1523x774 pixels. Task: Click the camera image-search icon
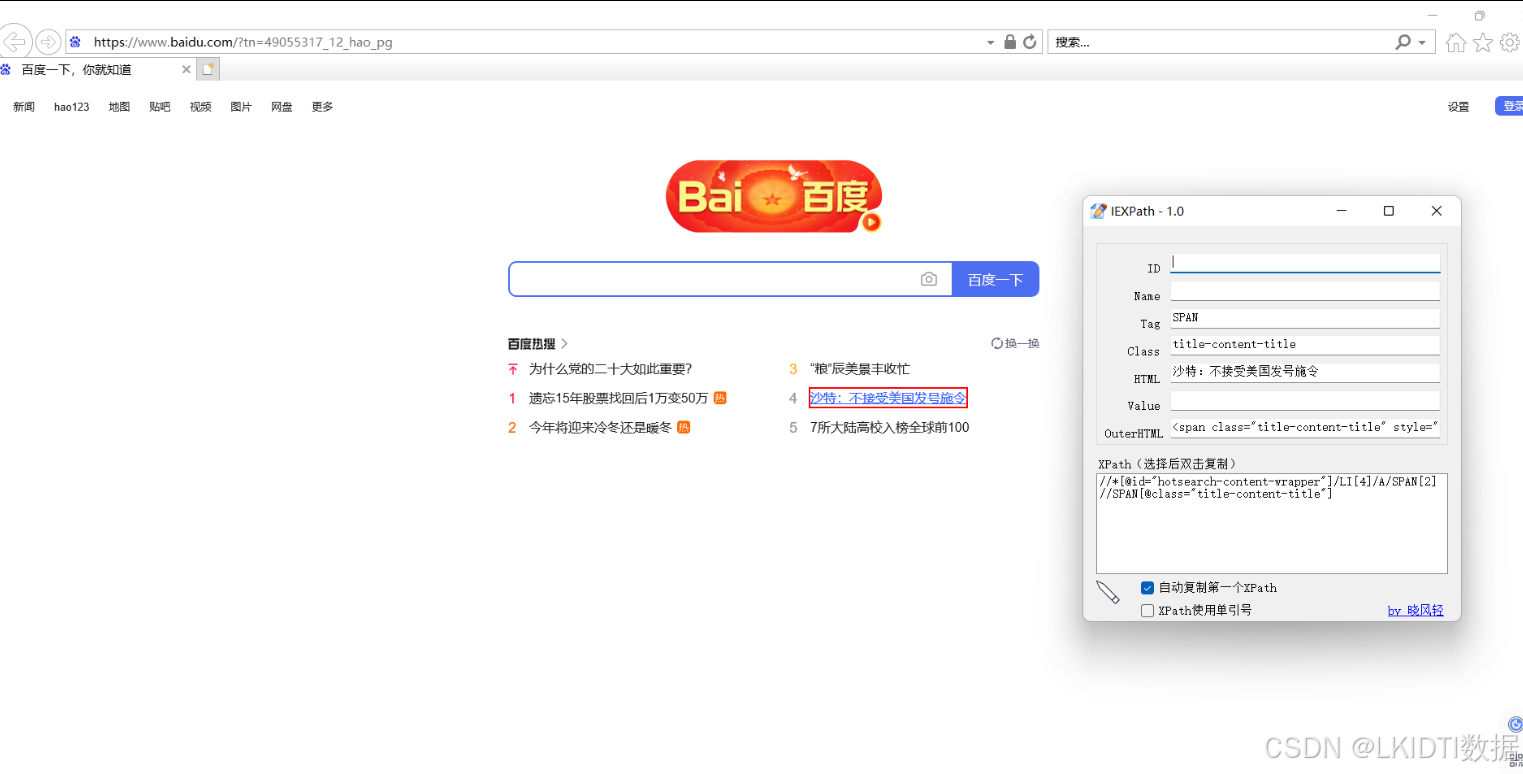(929, 279)
